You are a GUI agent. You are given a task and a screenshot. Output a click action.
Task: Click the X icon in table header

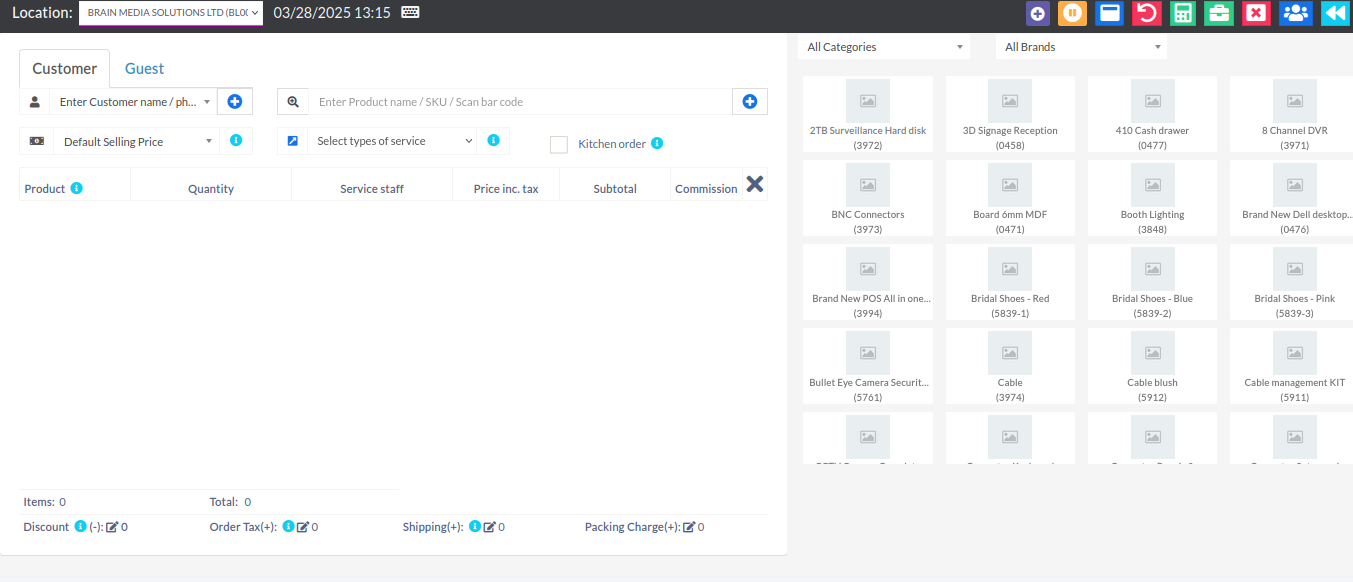(x=755, y=184)
